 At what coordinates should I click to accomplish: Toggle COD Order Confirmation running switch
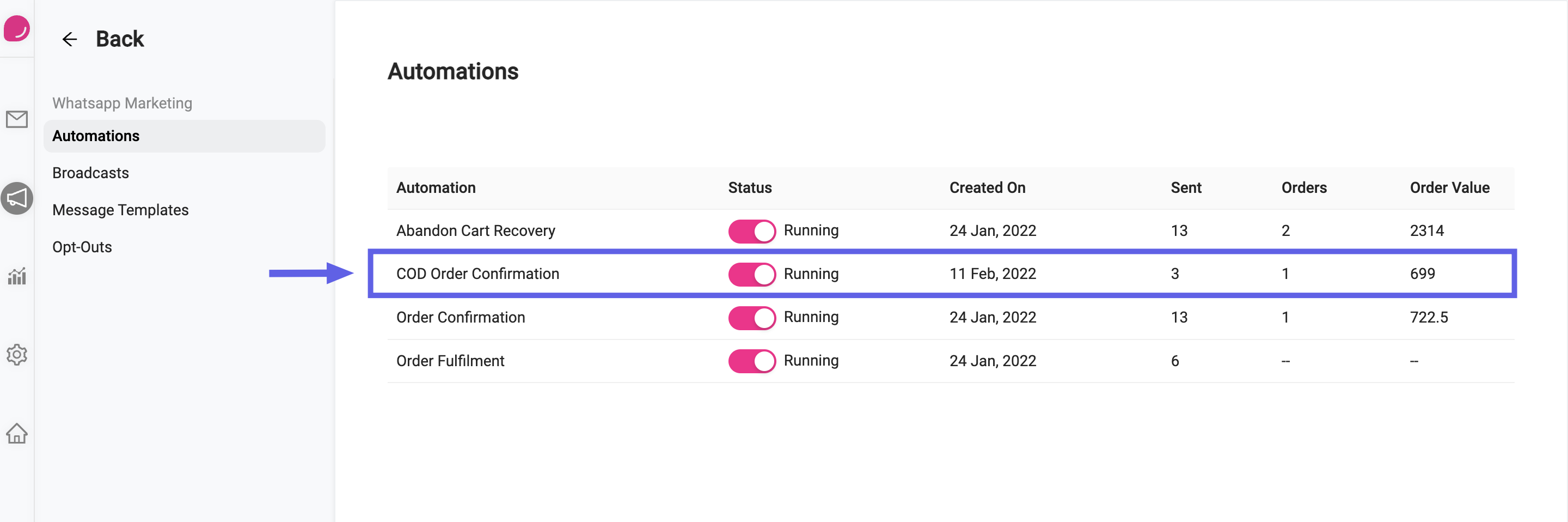[752, 274]
